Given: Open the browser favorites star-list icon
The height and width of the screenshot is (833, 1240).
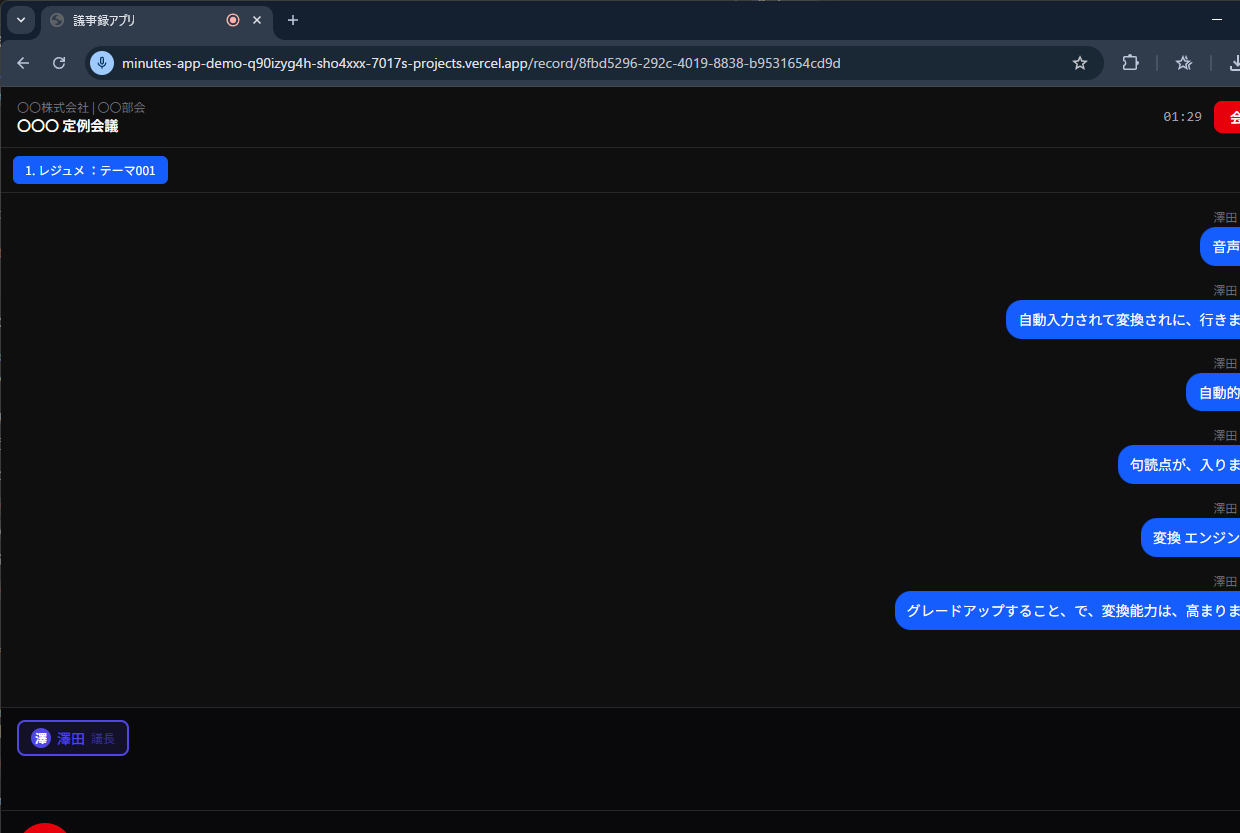Looking at the screenshot, I should tap(1184, 63).
